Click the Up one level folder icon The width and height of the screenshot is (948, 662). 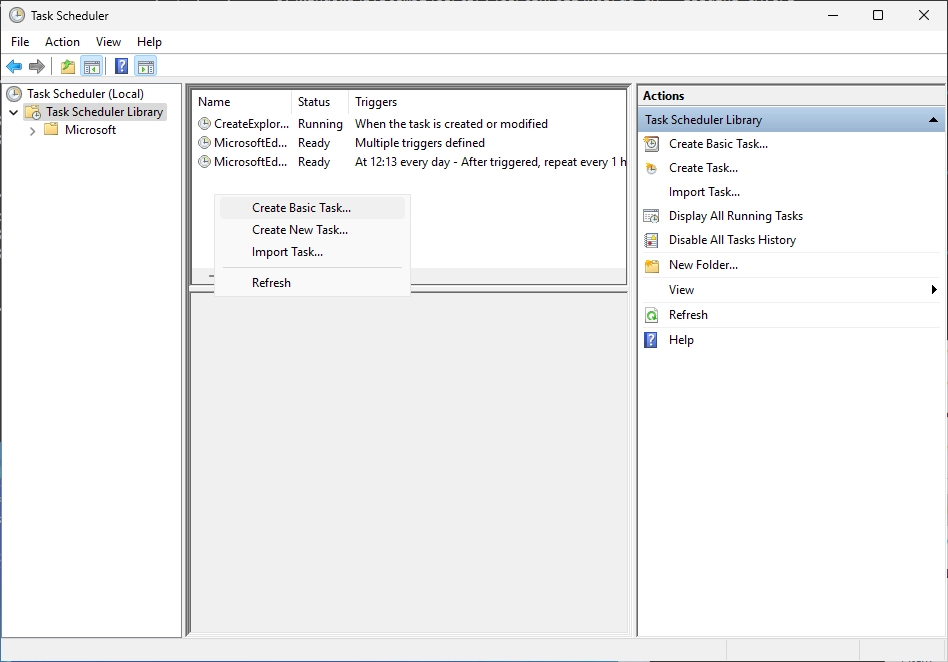68,67
